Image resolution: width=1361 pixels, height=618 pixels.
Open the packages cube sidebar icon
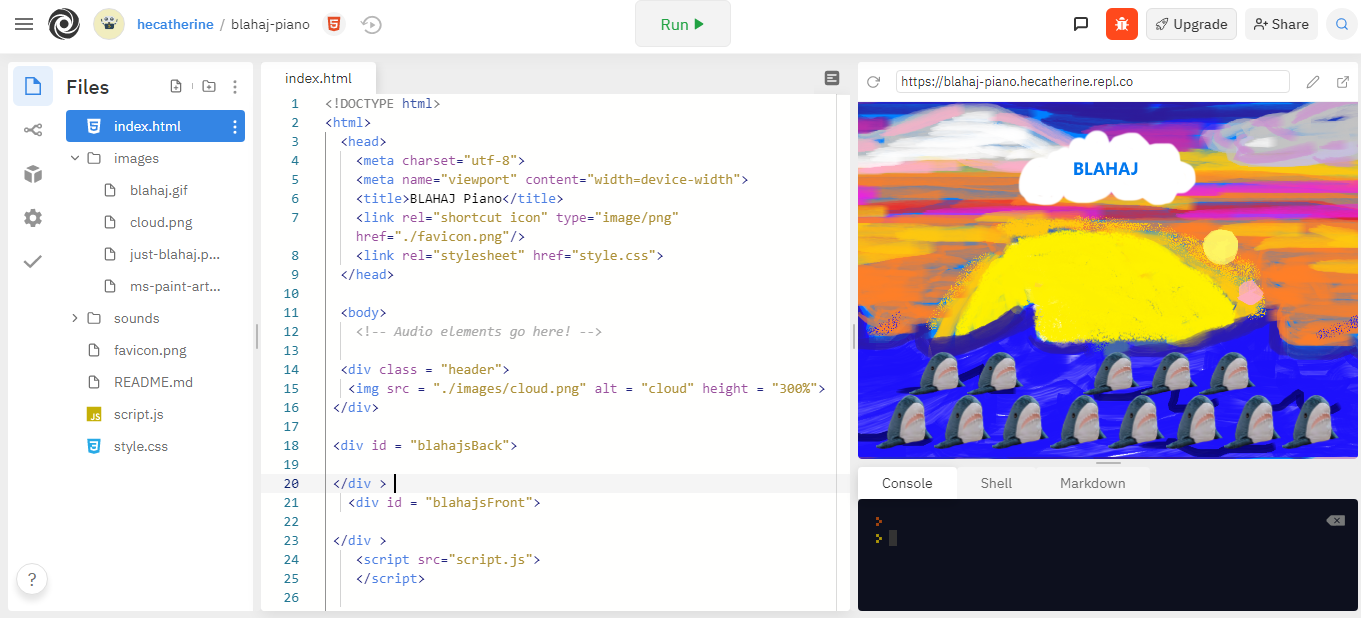point(33,174)
